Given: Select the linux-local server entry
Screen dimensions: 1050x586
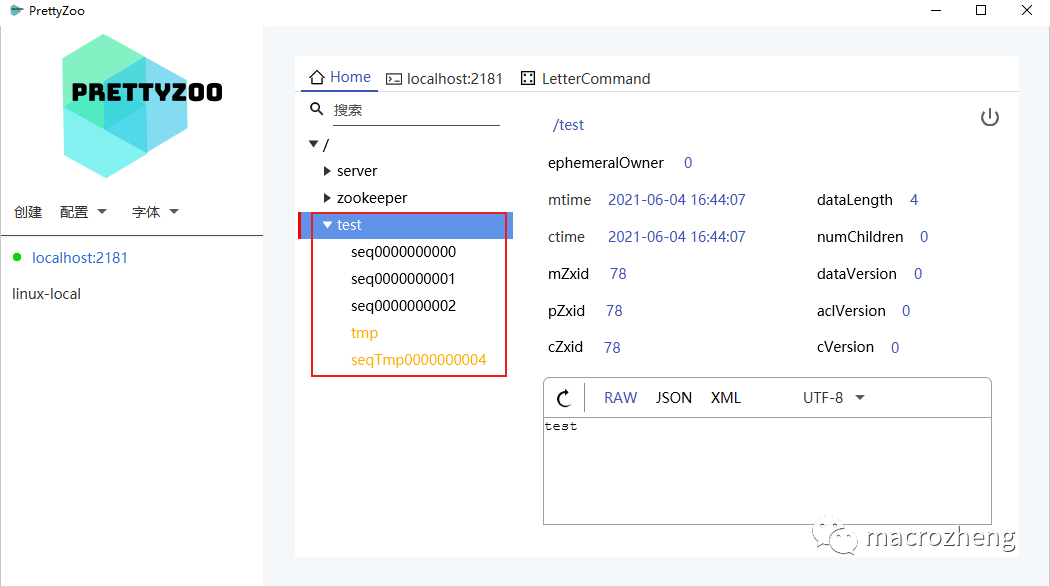Looking at the screenshot, I should coord(46,294).
